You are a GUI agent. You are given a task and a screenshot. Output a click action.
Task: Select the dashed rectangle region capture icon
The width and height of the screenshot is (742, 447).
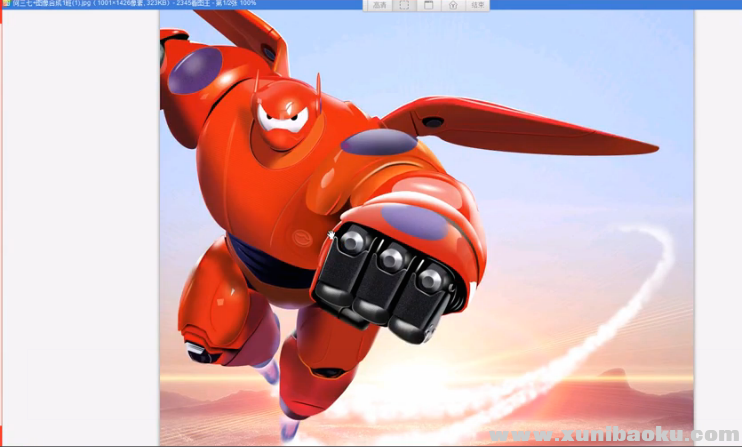tap(405, 5)
